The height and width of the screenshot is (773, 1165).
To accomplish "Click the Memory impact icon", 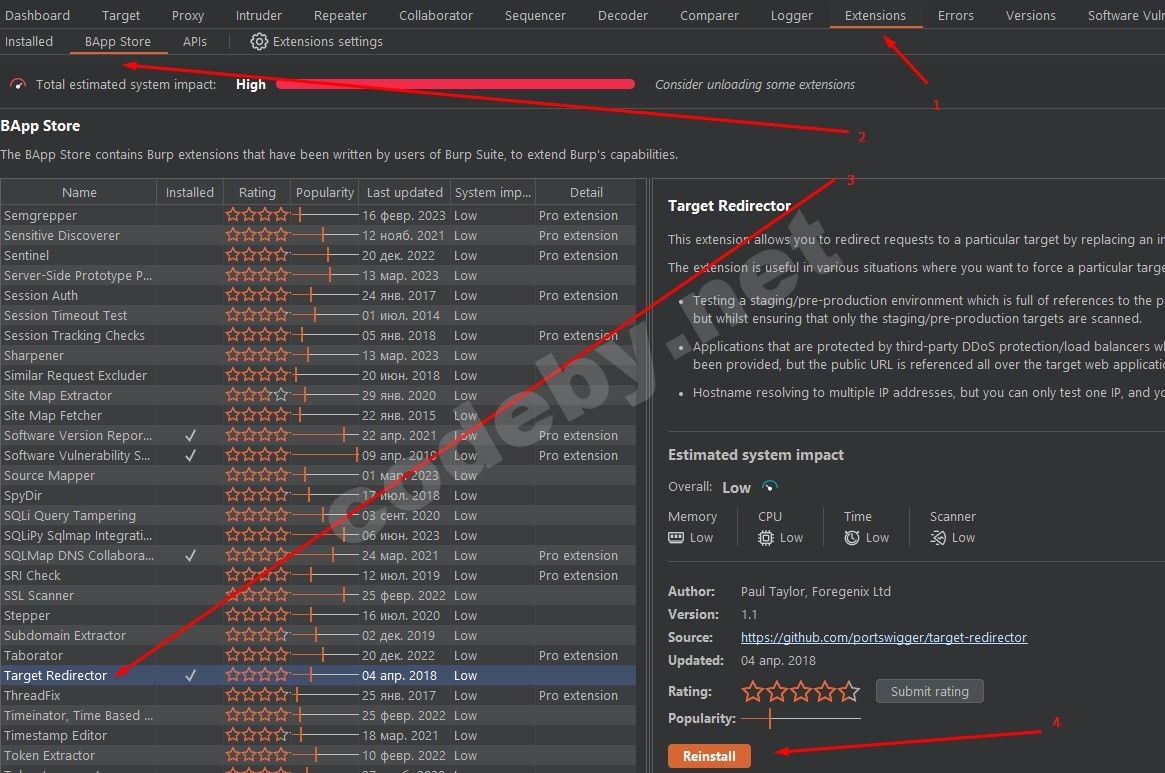I will (679, 537).
